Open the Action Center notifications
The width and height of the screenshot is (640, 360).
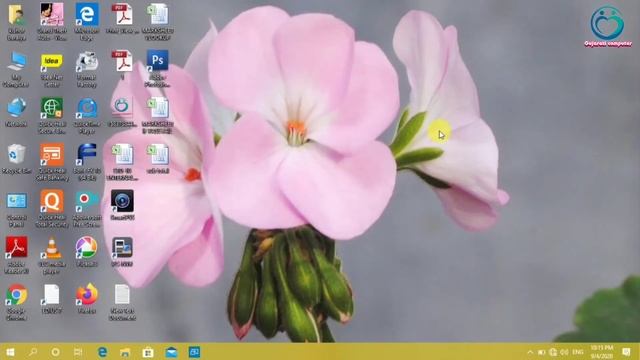[627, 352]
